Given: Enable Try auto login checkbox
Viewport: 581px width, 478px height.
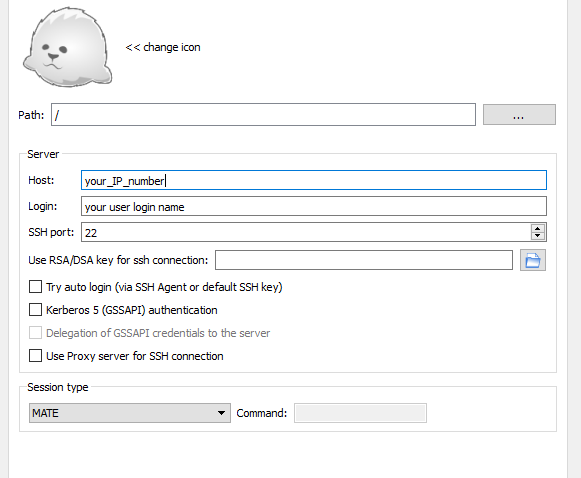Looking at the screenshot, I should click(x=35, y=287).
